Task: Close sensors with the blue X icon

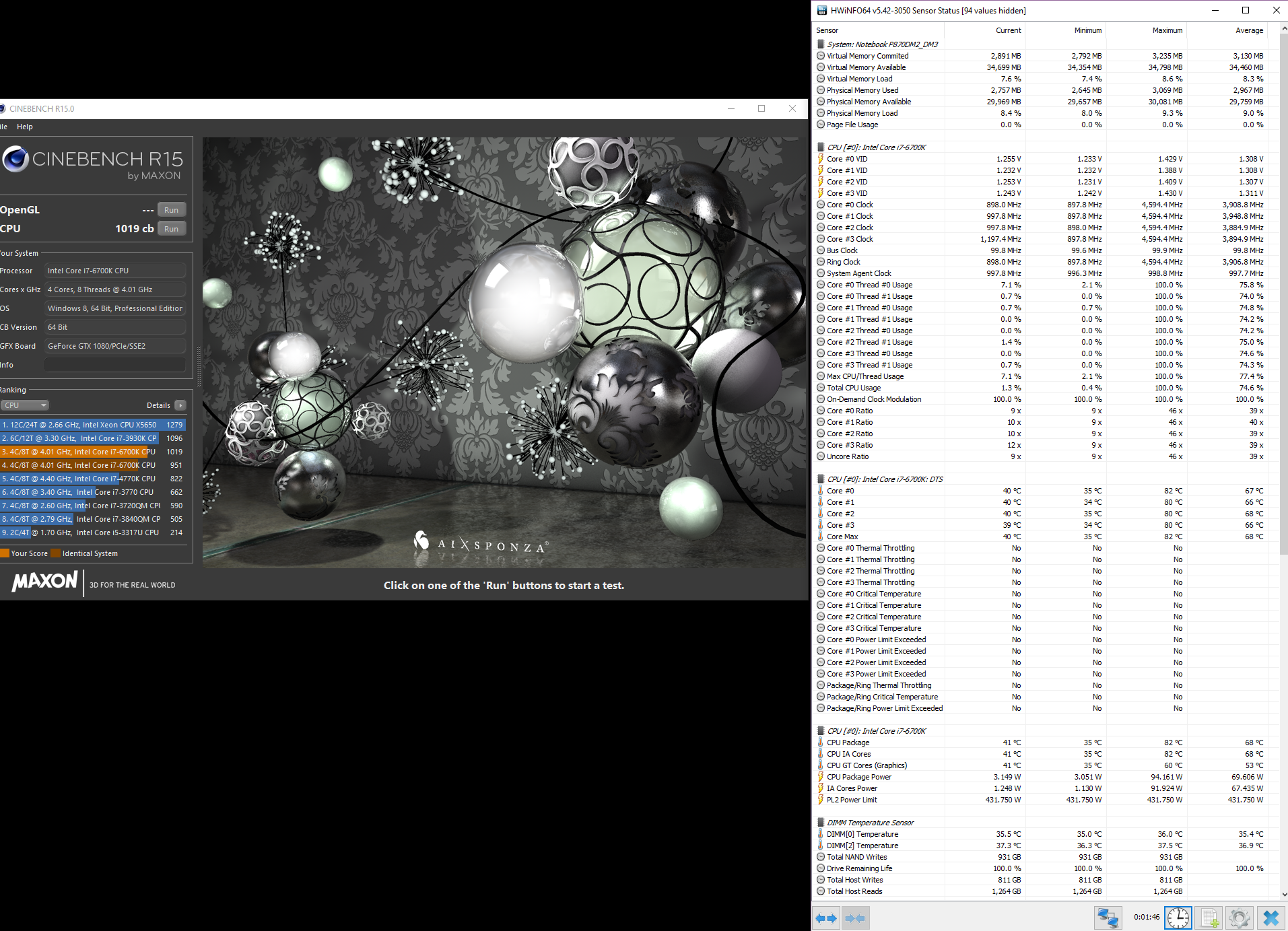Action: (1271, 918)
